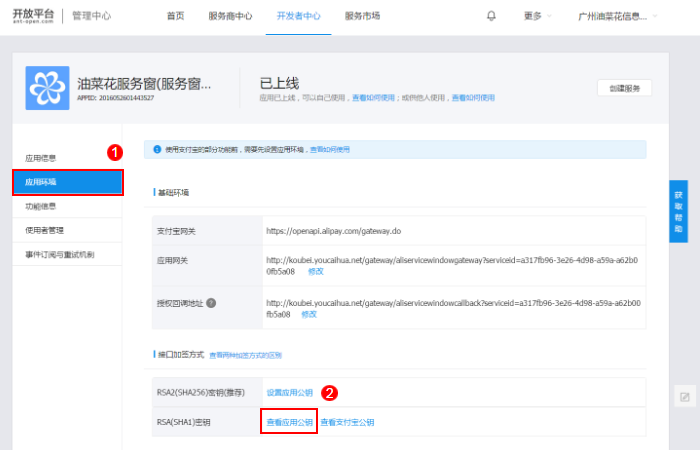Click 首页 in the top navigation
700x450 pixels.
tap(175, 16)
